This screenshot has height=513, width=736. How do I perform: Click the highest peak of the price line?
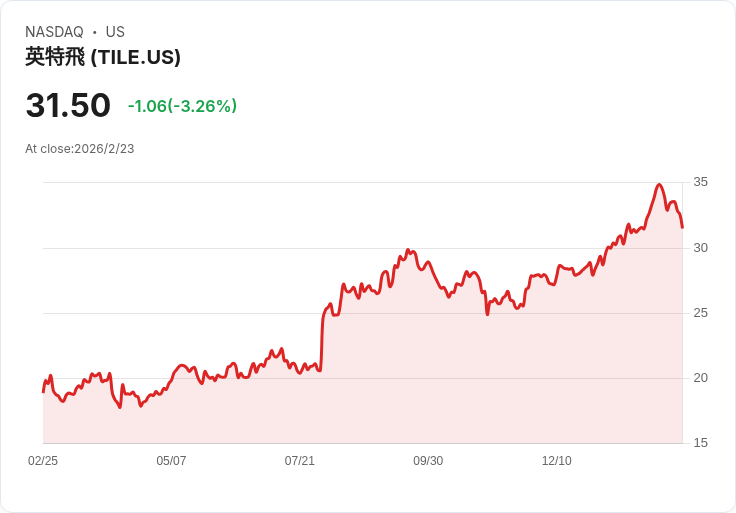[x=659, y=185]
